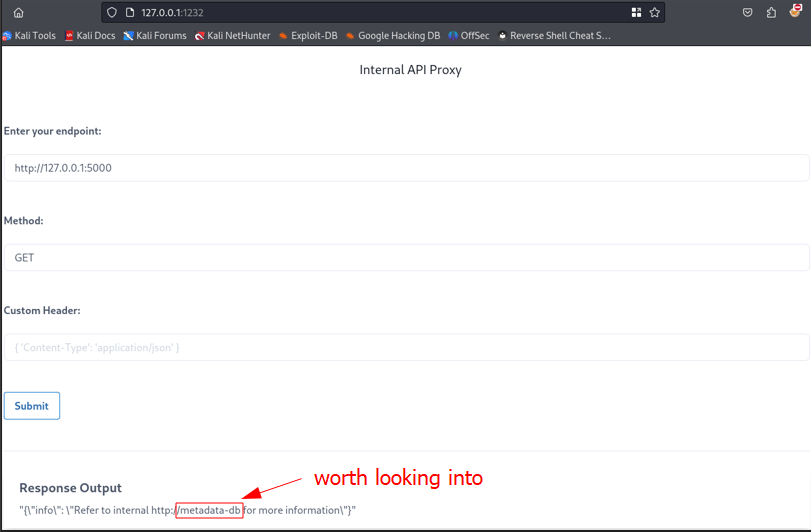Open the OffSec bookmark
The height and width of the screenshot is (532, 811).
tap(469, 36)
